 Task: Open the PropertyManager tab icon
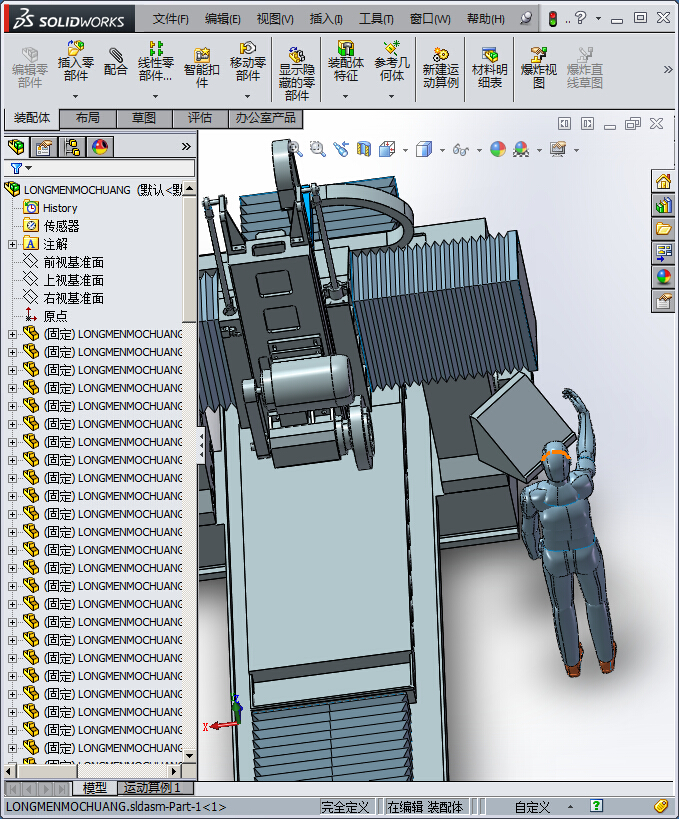click(x=44, y=147)
